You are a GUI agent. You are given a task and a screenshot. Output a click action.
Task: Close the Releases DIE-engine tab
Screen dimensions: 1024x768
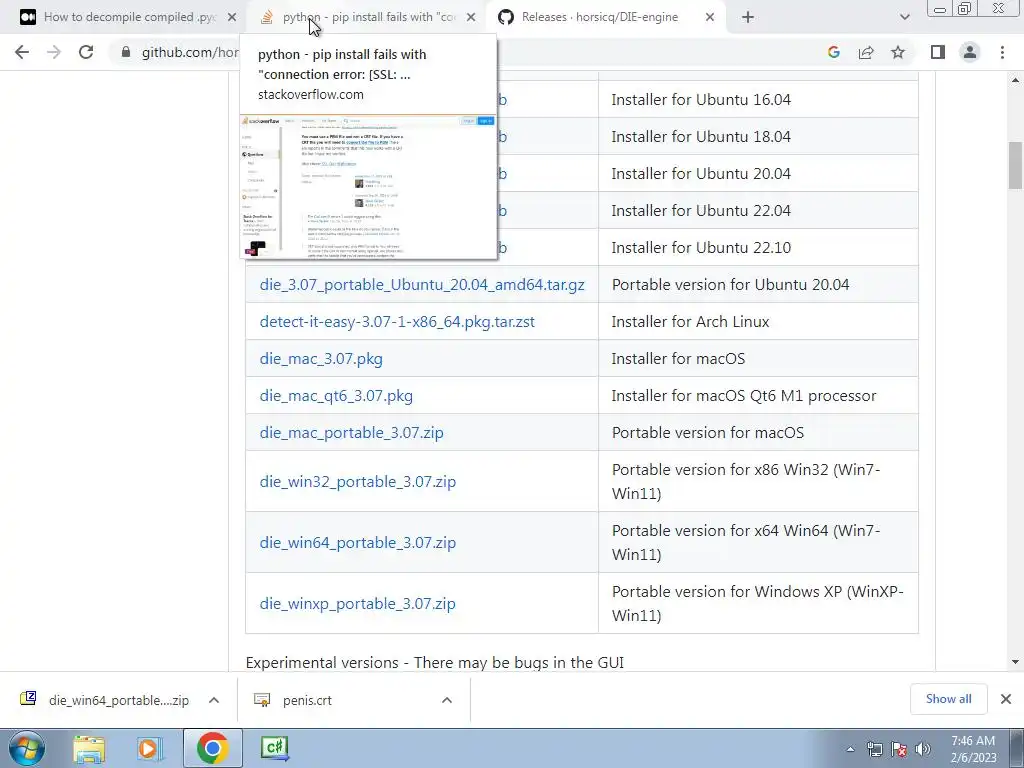pos(710,17)
